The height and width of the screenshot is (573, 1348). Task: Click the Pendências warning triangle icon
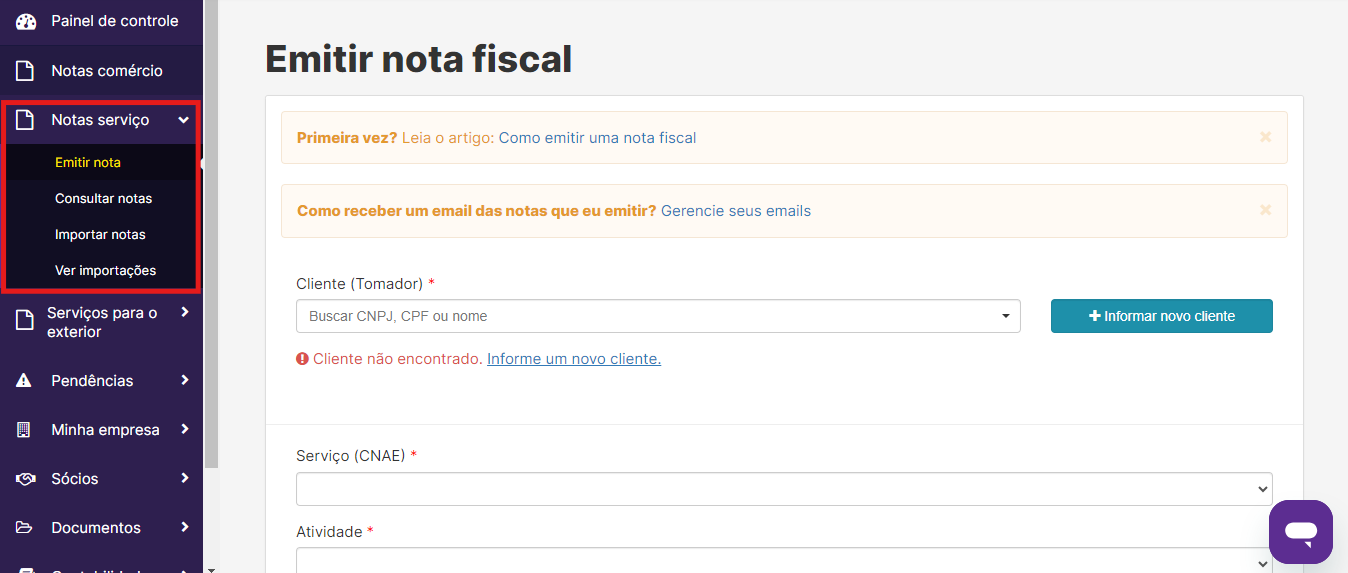(24, 381)
